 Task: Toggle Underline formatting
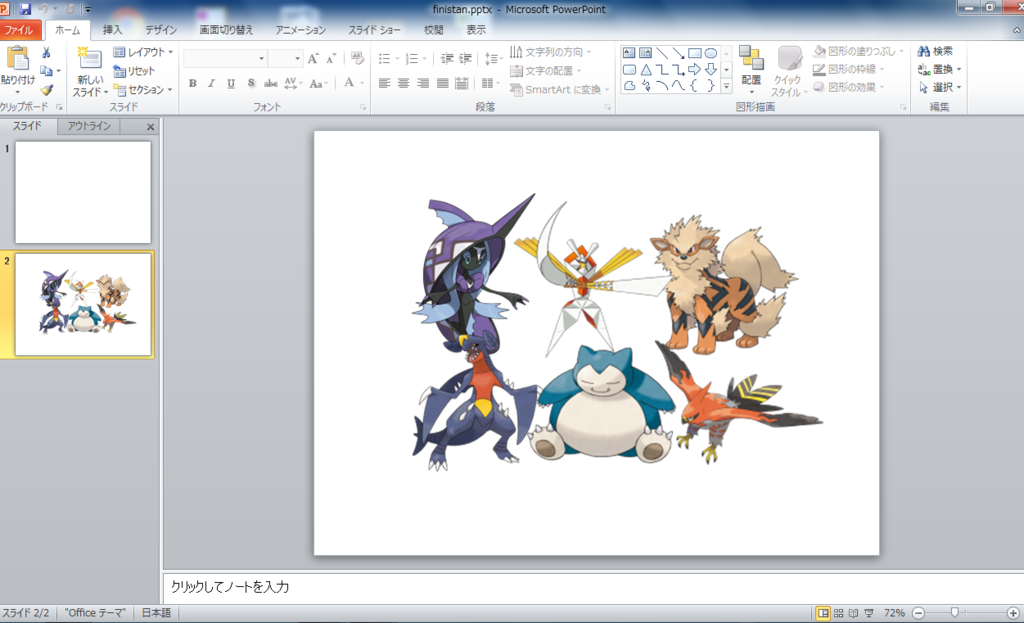231,83
